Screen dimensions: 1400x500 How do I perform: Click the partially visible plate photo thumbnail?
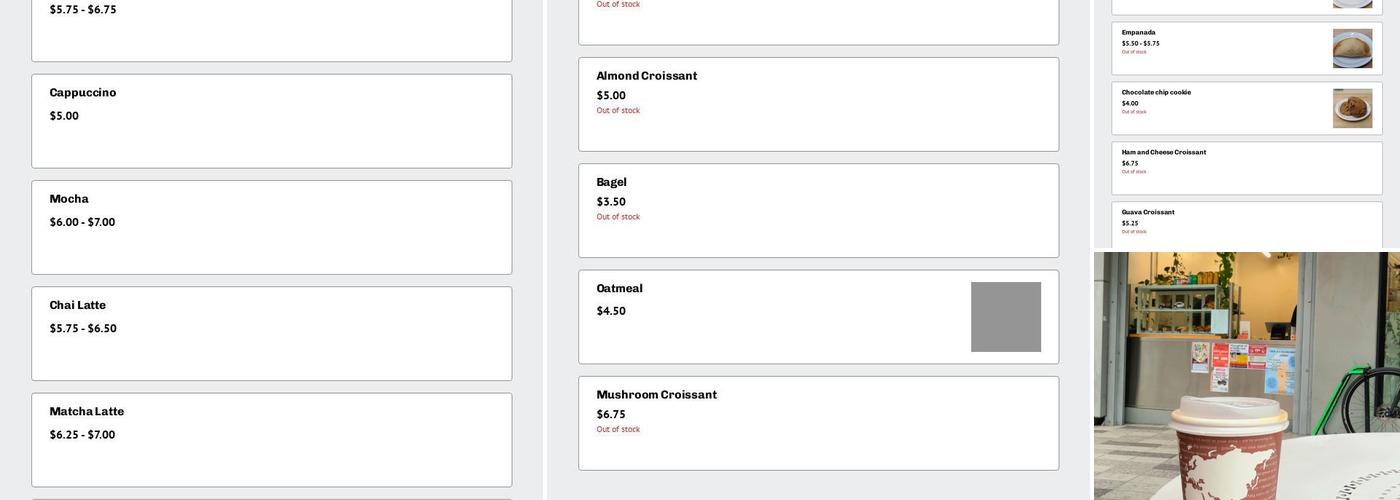[x=1352, y=4]
